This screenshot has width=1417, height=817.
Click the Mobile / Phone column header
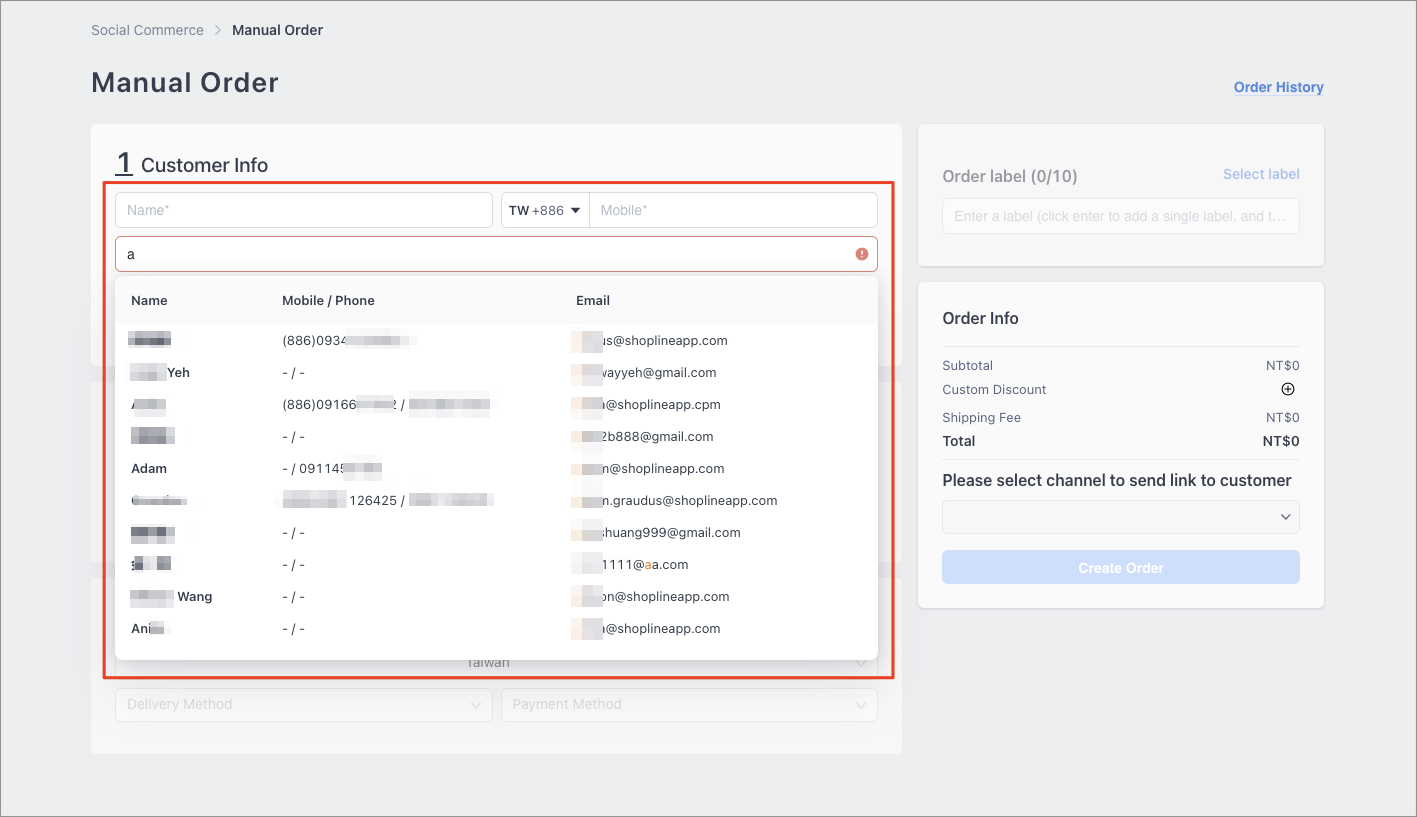(x=328, y=300)
